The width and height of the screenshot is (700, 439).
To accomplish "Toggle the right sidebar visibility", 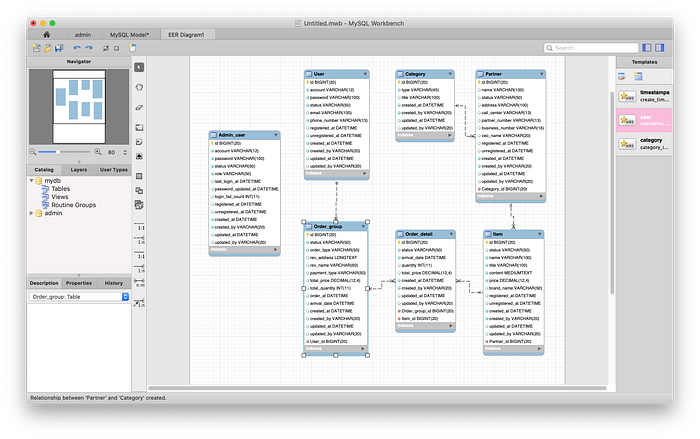I will click(660, 48).
